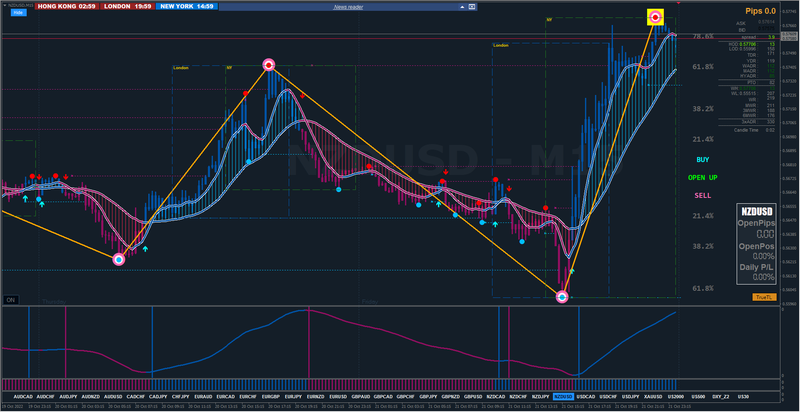Image resolution: width=800 pixels, height=412 pixels.
Task: Switch chart to EURUSD symbol
Action: tap(338, 397)
